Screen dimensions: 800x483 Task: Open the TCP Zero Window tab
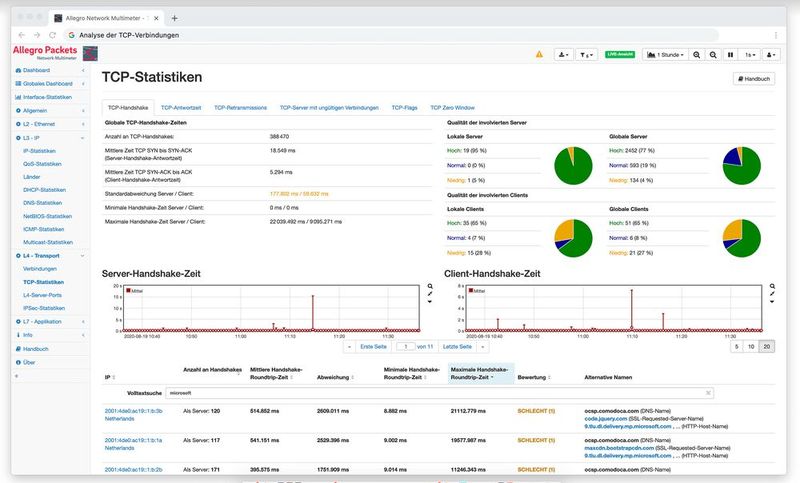coord(452,107)
